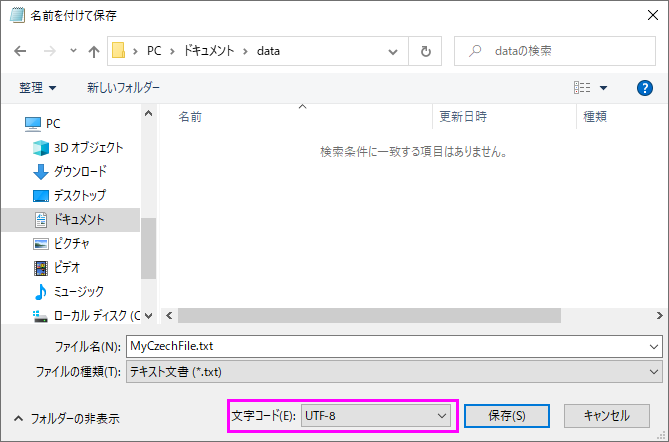Click the 保存(S) button

pyautogui.click(x=507, y=416)
